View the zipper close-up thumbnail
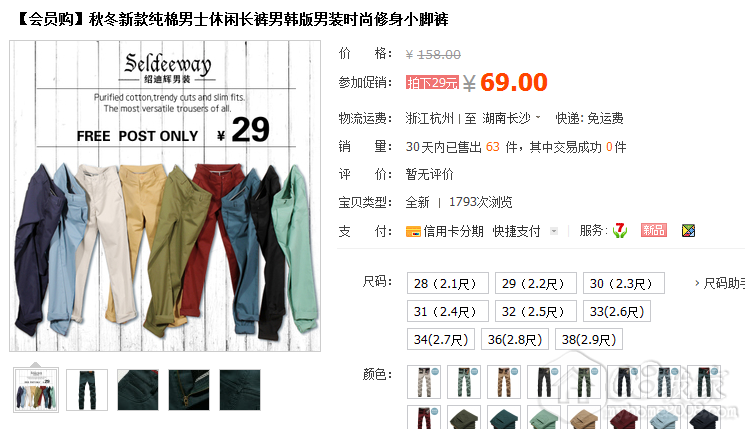This screenshot has height=429, width=745. click(x=189, y=390)
